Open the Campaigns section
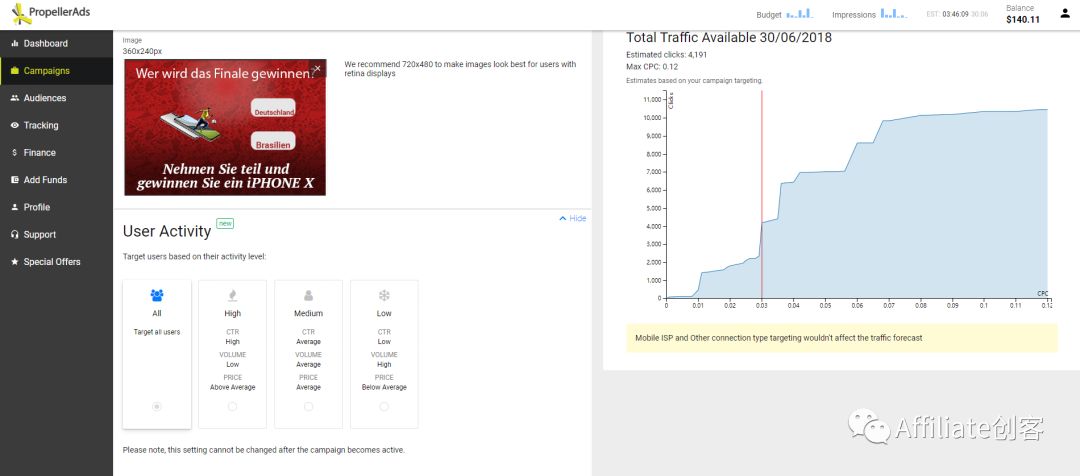The image size is (1080, 476). (x=56, y=71)
